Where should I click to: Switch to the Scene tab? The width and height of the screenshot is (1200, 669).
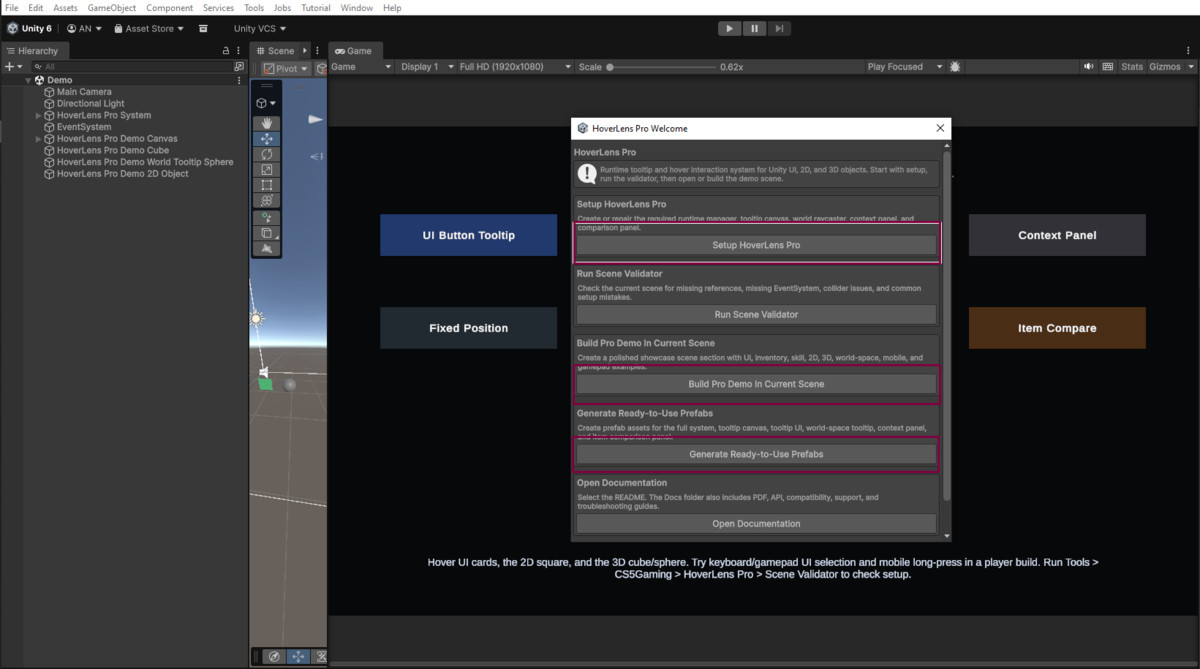276,51
